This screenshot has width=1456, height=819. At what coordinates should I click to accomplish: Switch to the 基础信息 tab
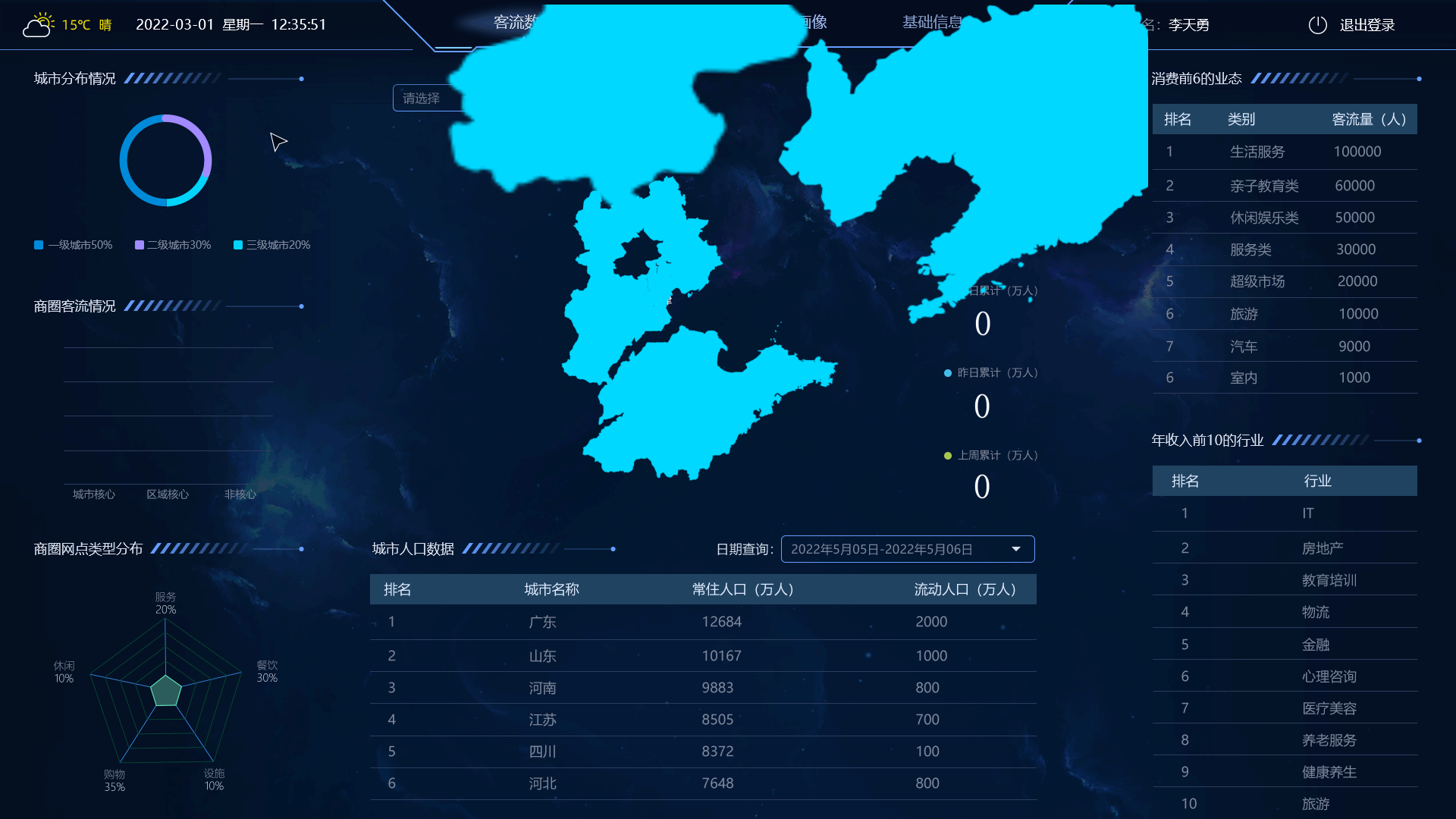pyautogui.click(x=931, y=23)
